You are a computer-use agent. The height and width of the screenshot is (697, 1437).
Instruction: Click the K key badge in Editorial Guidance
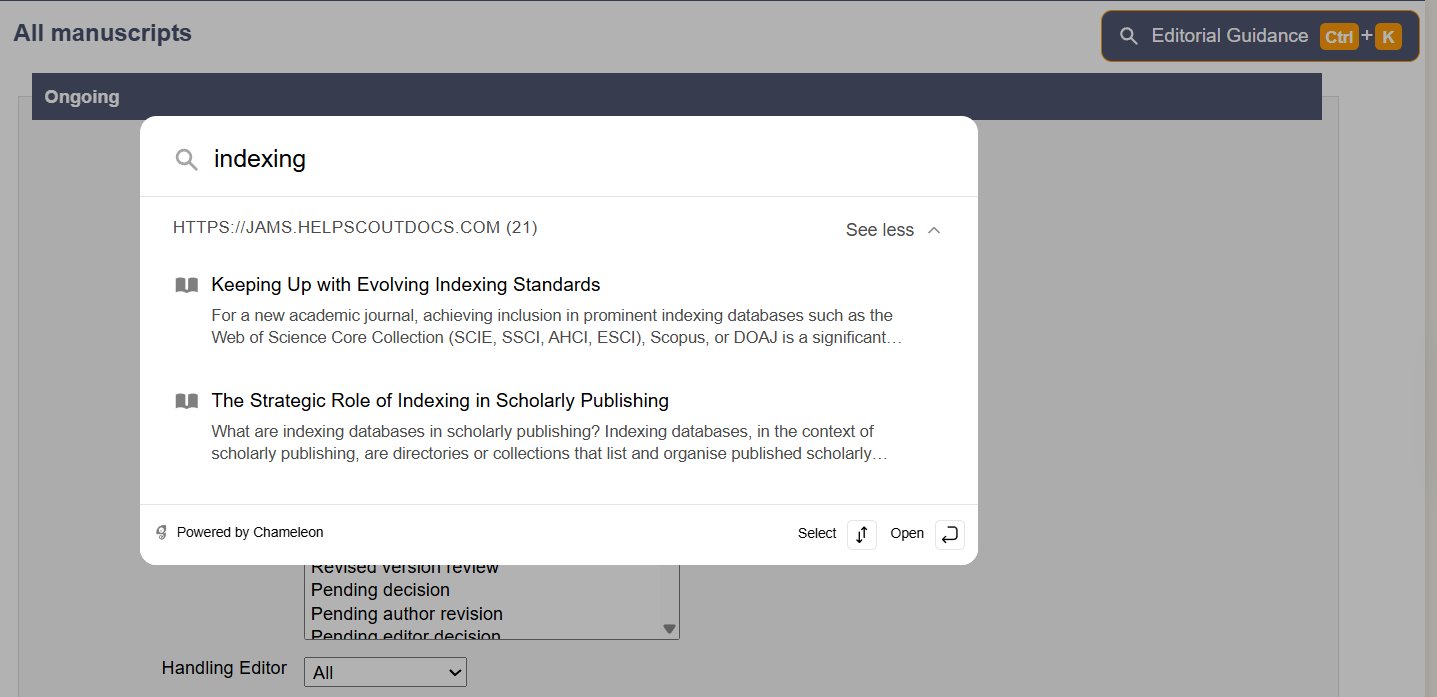[x=1388, y=37]
